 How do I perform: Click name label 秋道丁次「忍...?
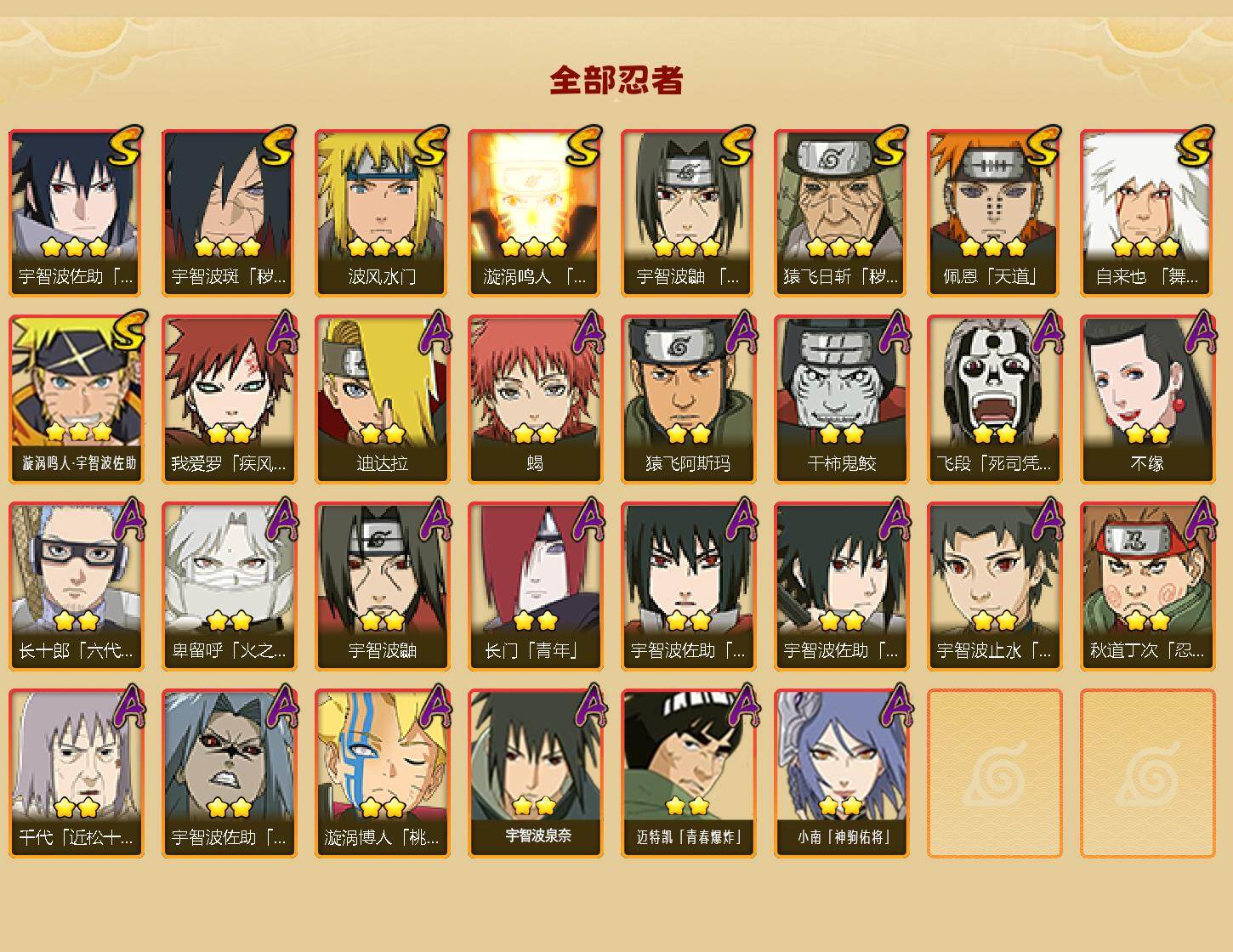1147,650
